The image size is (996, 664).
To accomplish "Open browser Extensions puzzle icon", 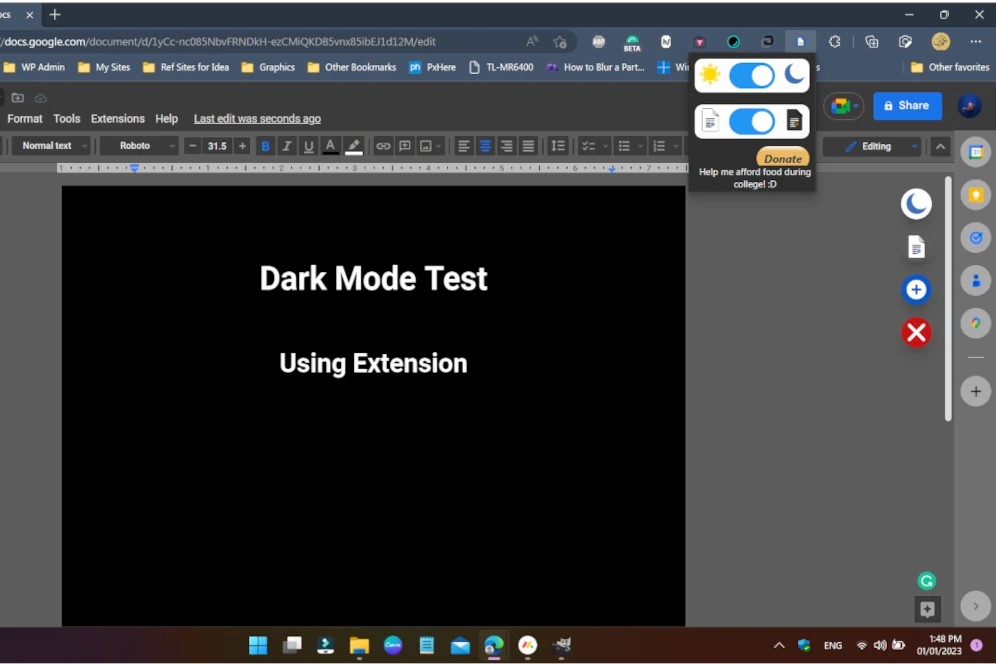I will 835,42.
